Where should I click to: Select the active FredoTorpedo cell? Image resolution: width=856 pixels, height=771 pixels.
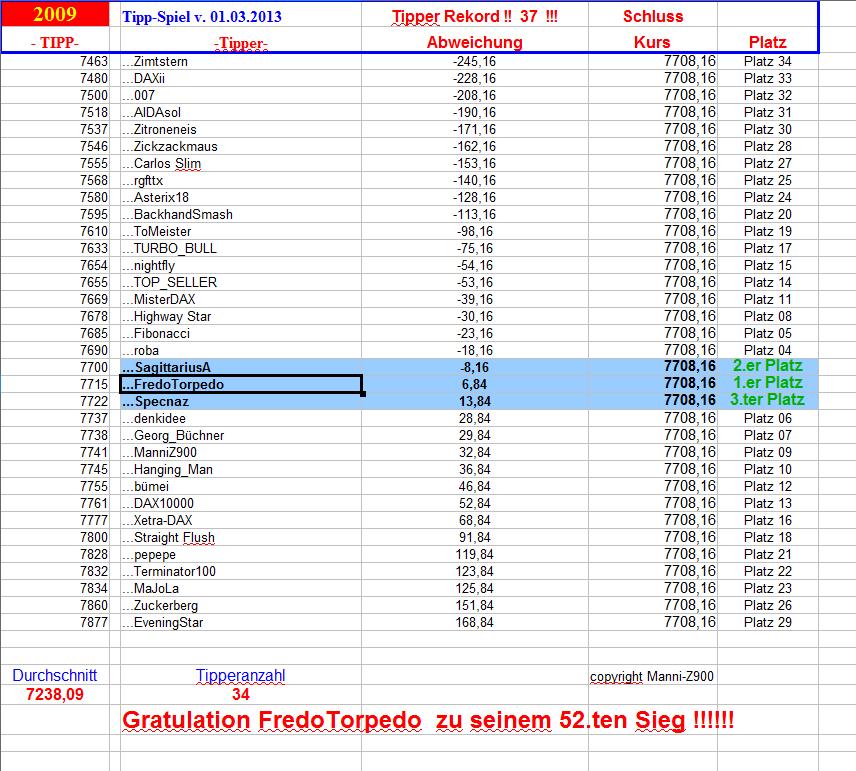(x=241, y=384)
